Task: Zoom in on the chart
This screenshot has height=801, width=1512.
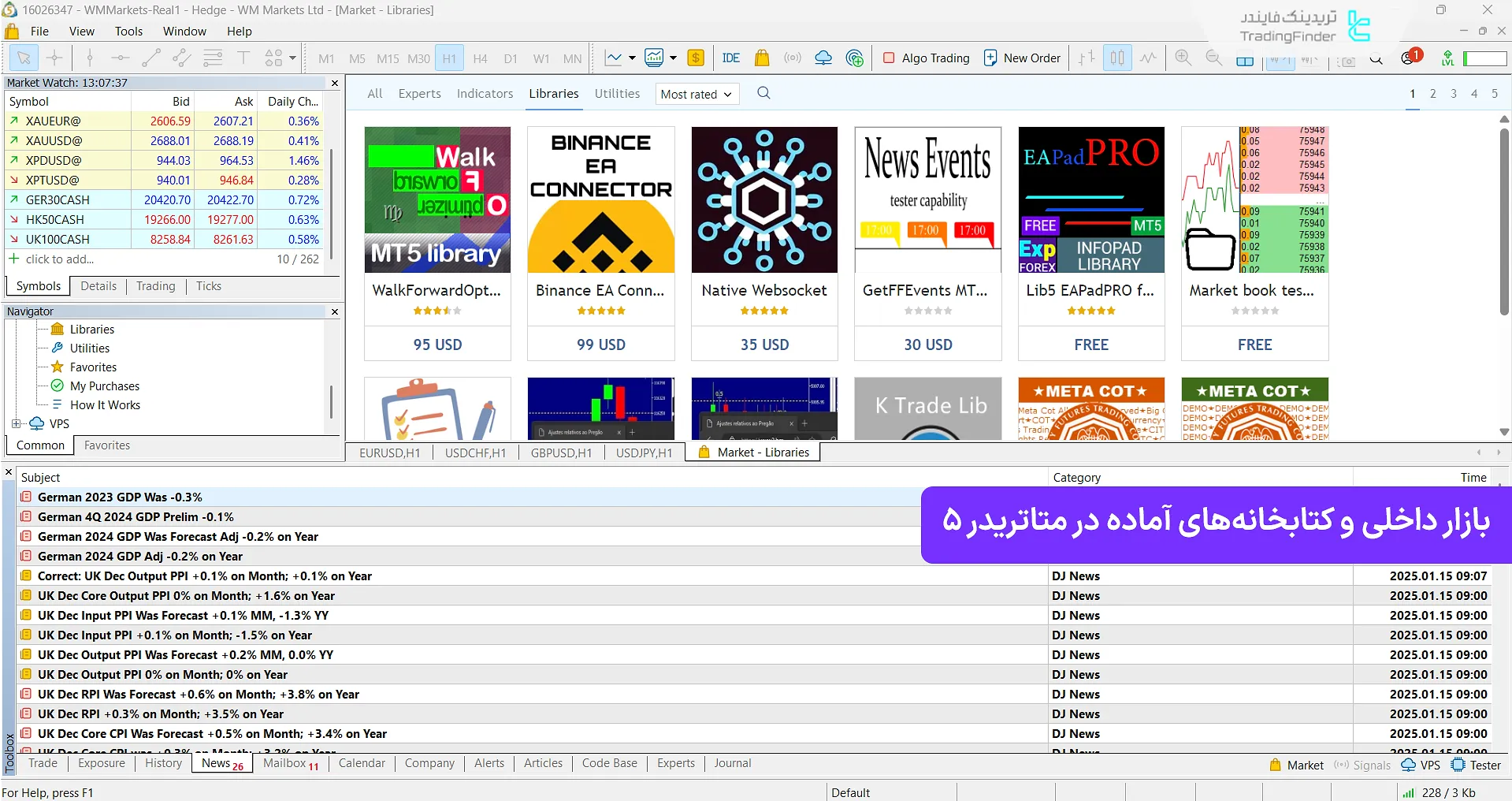Action: click(x=1182, y=58)
